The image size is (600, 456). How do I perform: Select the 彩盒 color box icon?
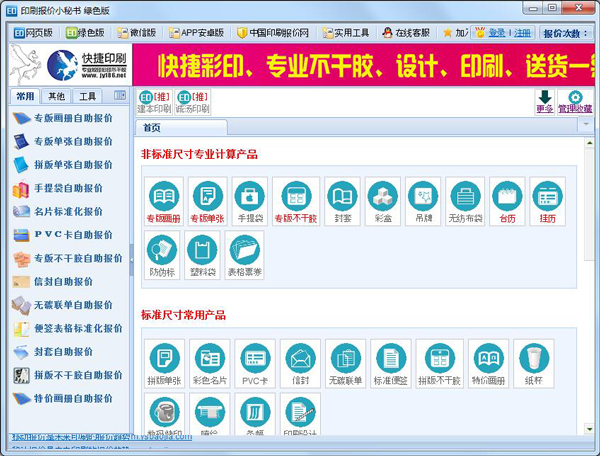point(382,198)
